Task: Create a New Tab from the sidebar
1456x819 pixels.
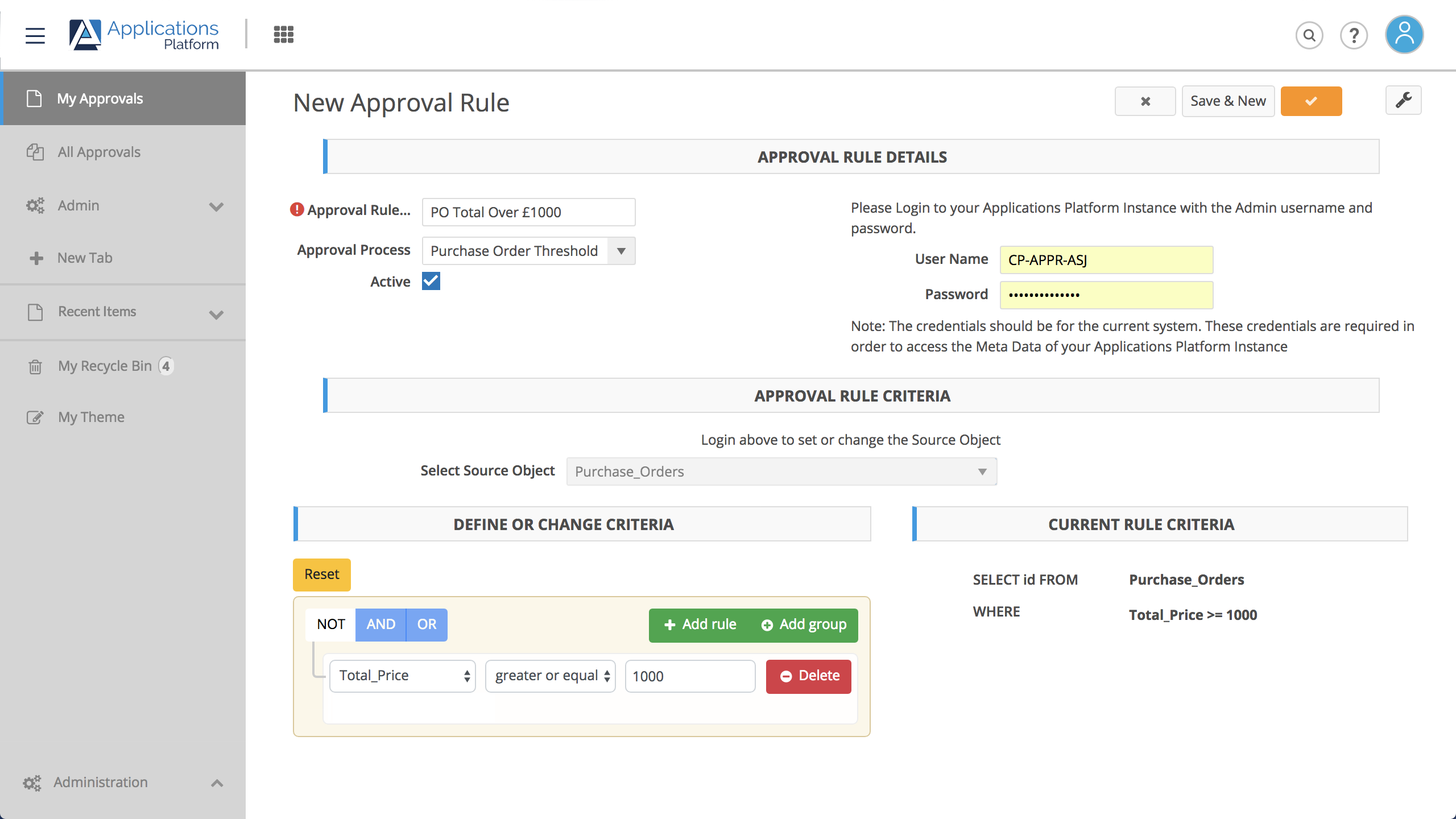Action: coord(84,258)
